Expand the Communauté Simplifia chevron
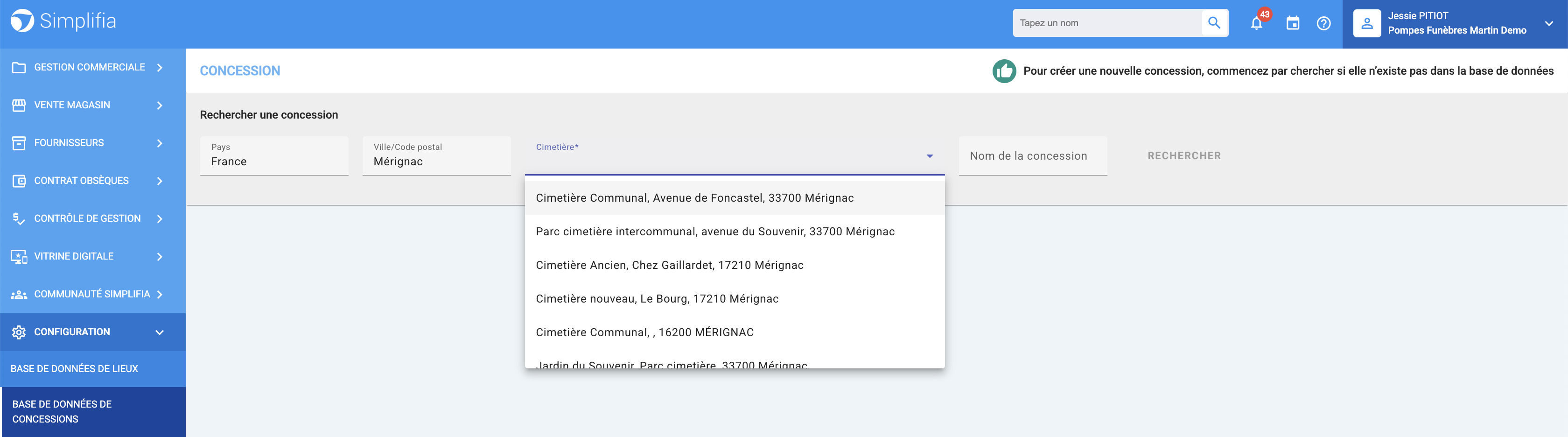The width and height of the screenshot is (1568, 437). pos(160,295)
